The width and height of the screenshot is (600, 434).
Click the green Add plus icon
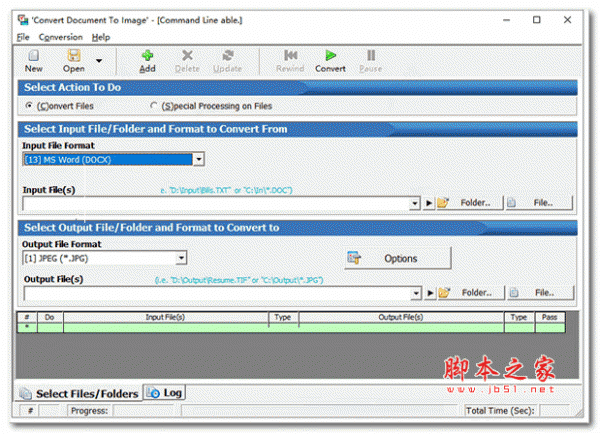coord(147,56)
